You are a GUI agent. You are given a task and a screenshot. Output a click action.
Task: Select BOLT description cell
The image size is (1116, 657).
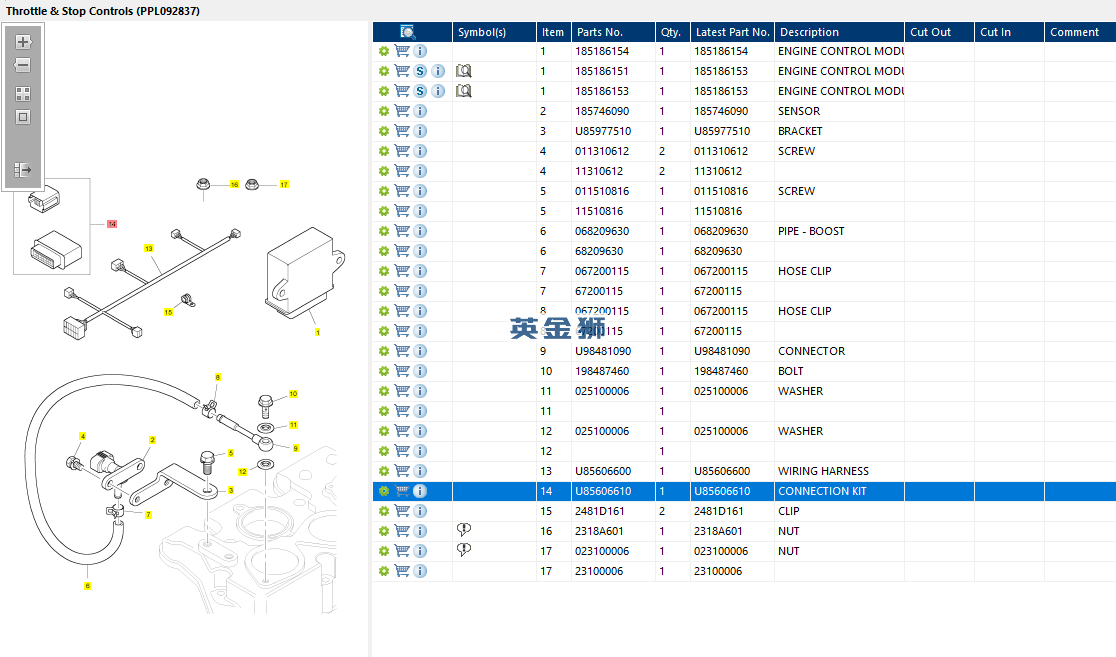click(839, 371)
